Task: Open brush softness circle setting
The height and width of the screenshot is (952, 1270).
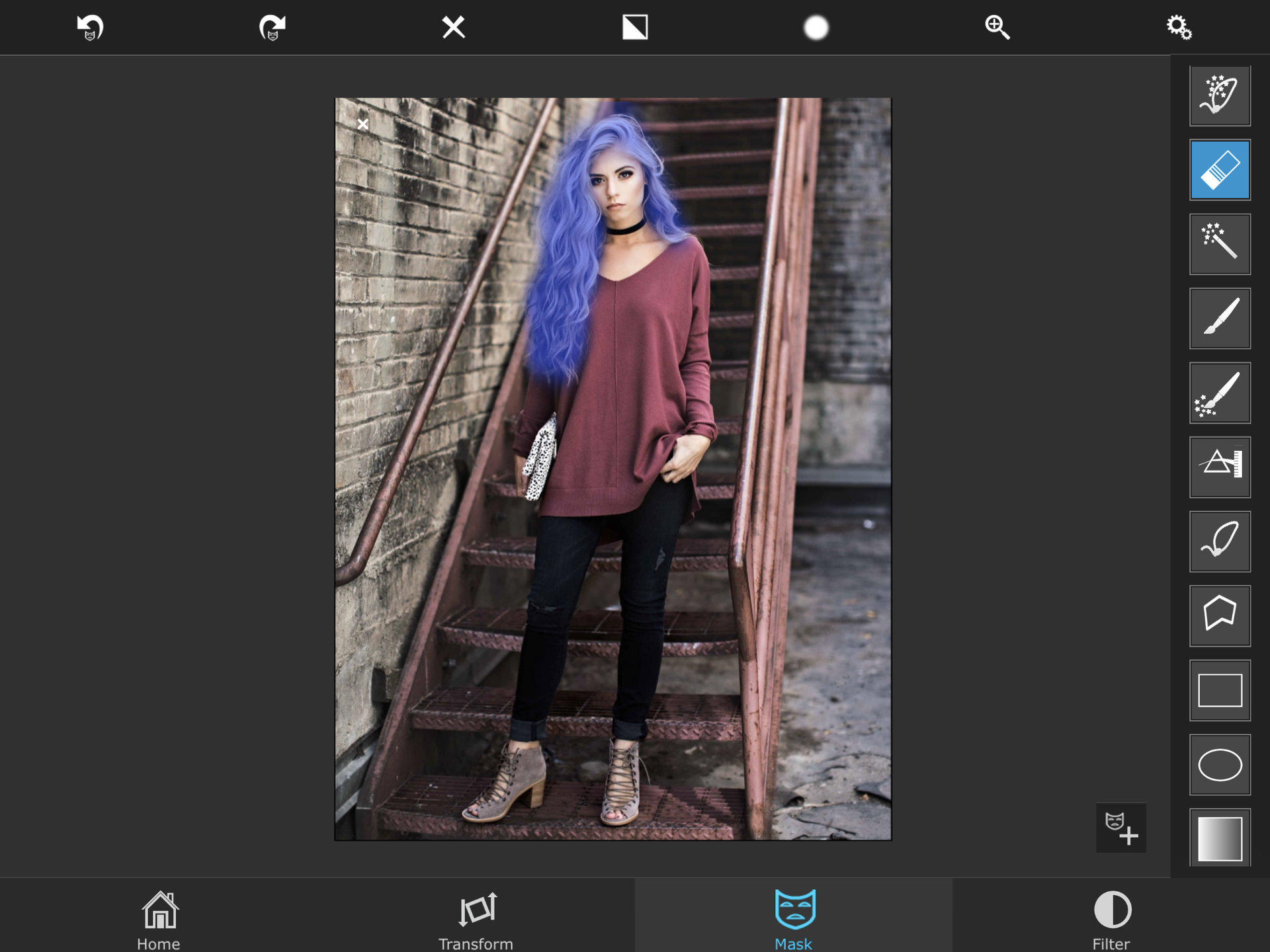Action: (x=816, y=28)
